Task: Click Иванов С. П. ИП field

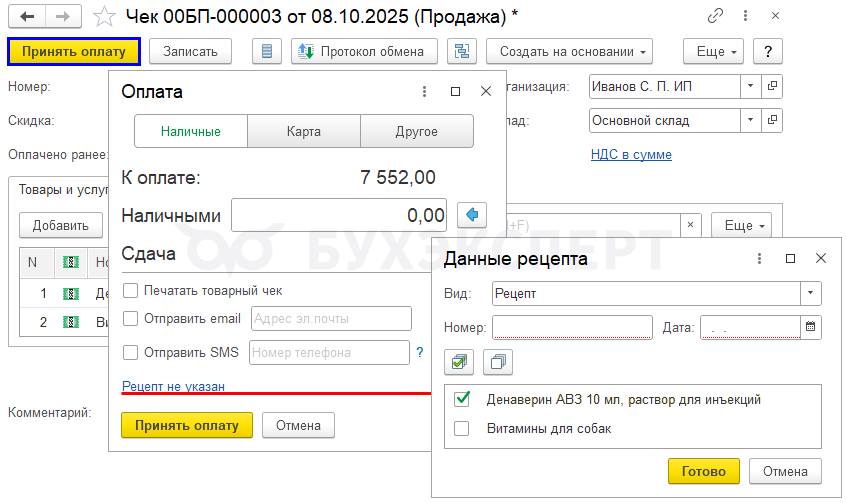Action: click(664, 86)
